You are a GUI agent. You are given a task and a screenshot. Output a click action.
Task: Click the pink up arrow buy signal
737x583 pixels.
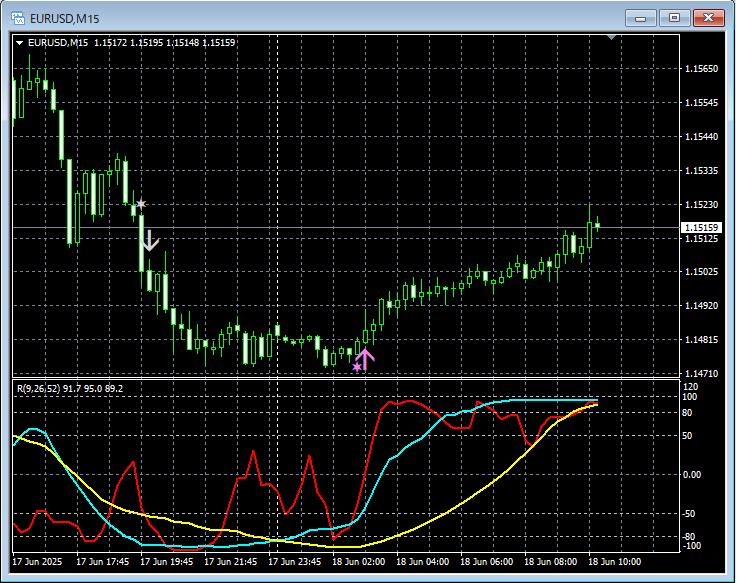(365, 359)
